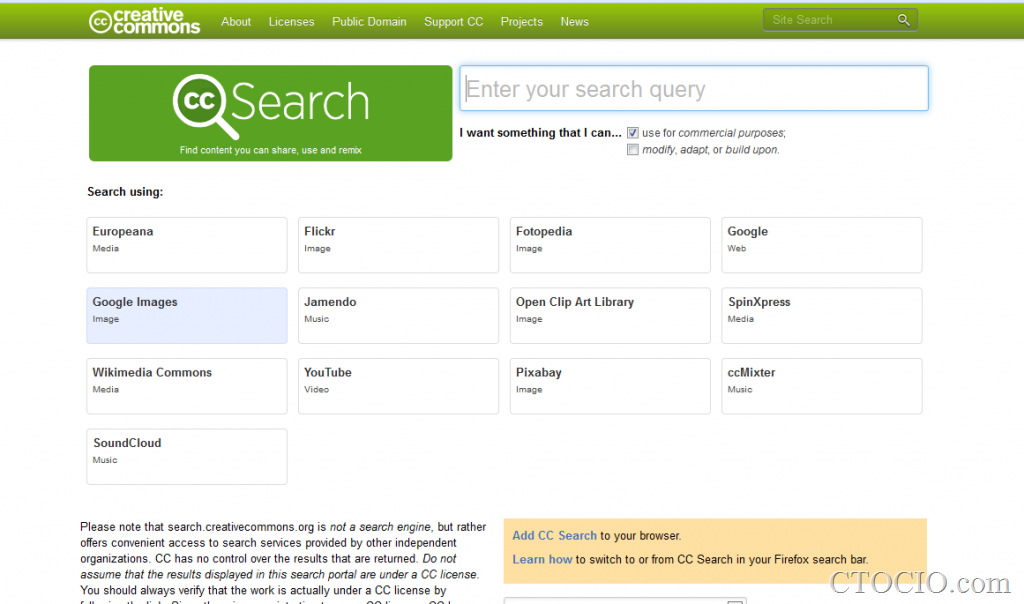Image resolution: width=1024 pixels, height=604 pixels.
Task: Open the Licenses menu
Action: [291, 22]
